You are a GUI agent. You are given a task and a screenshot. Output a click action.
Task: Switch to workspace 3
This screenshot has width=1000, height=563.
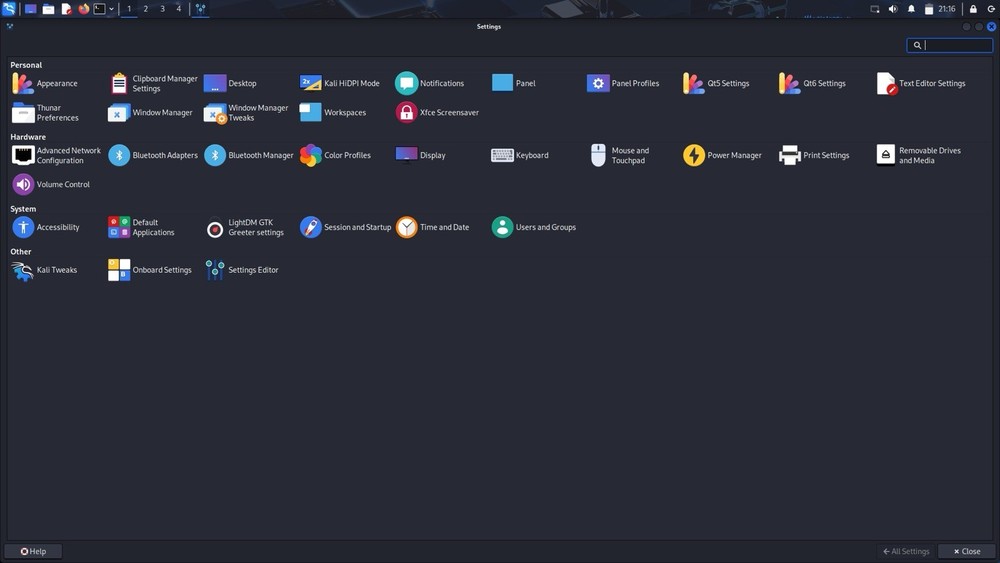[x=162, y=9]
